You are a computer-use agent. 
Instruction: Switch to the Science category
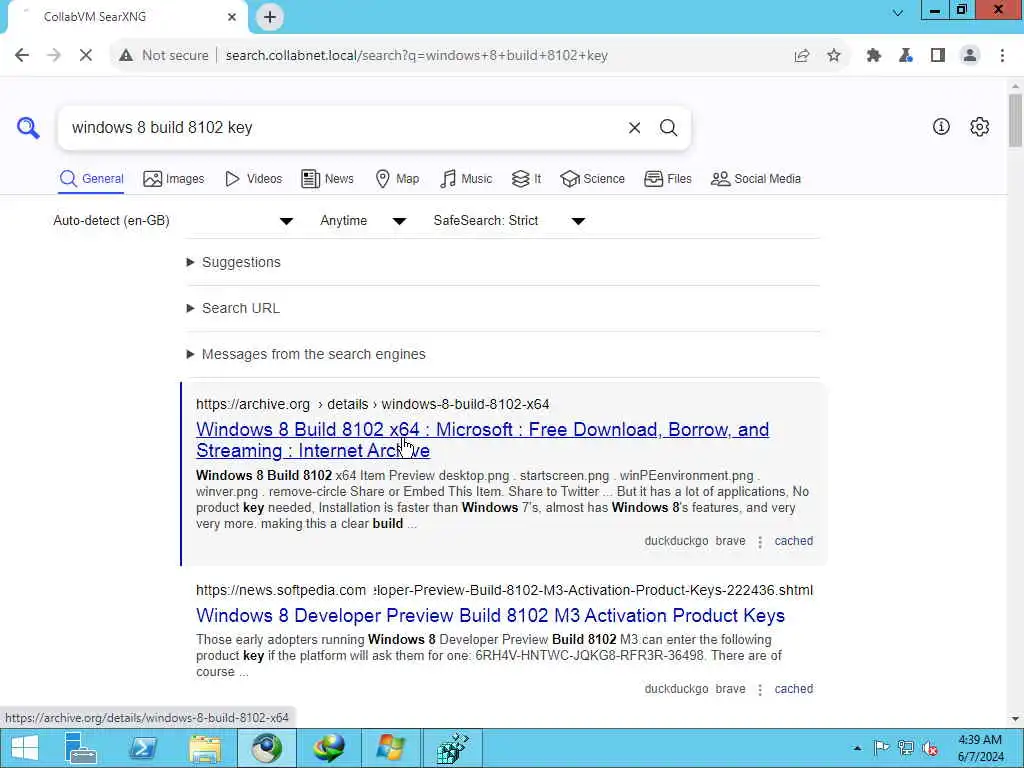[592, 179]
